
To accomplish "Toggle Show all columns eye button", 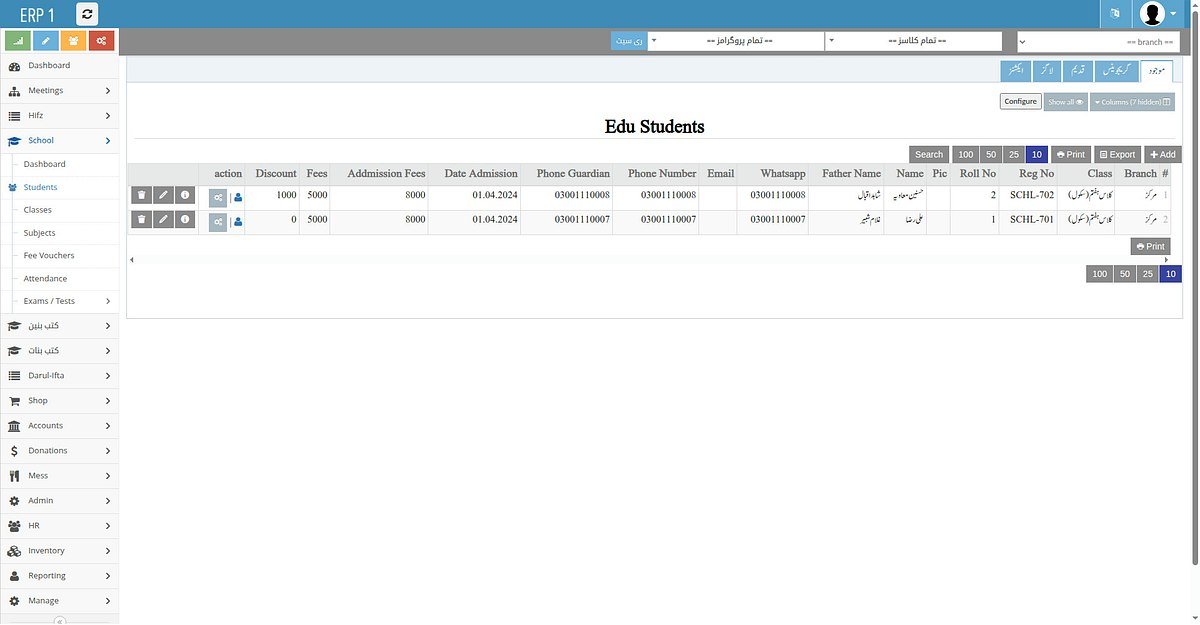I will 1066,102.
